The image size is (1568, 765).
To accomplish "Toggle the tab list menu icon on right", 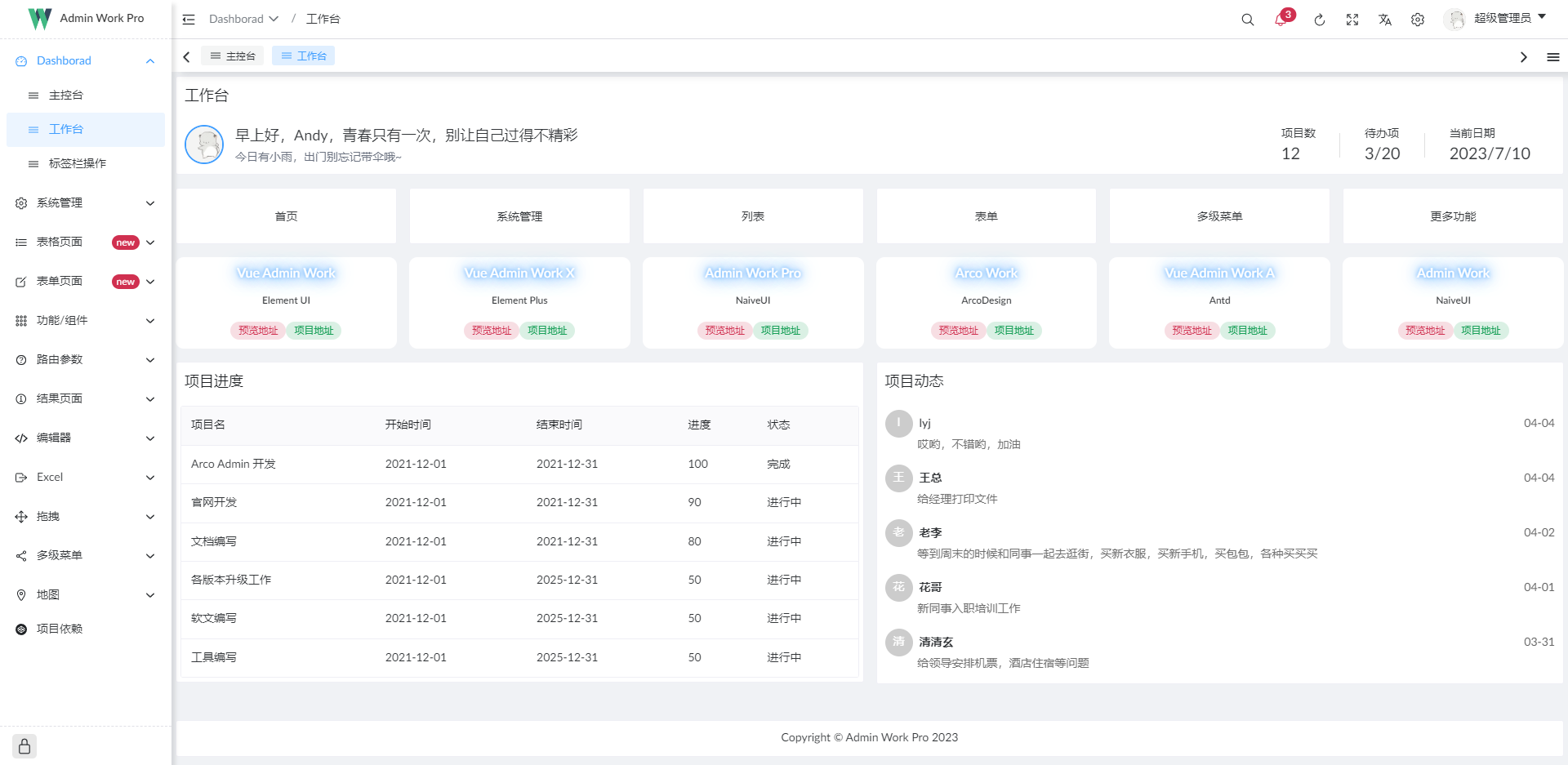I will pyautogui.click(x=1555, y=56).
